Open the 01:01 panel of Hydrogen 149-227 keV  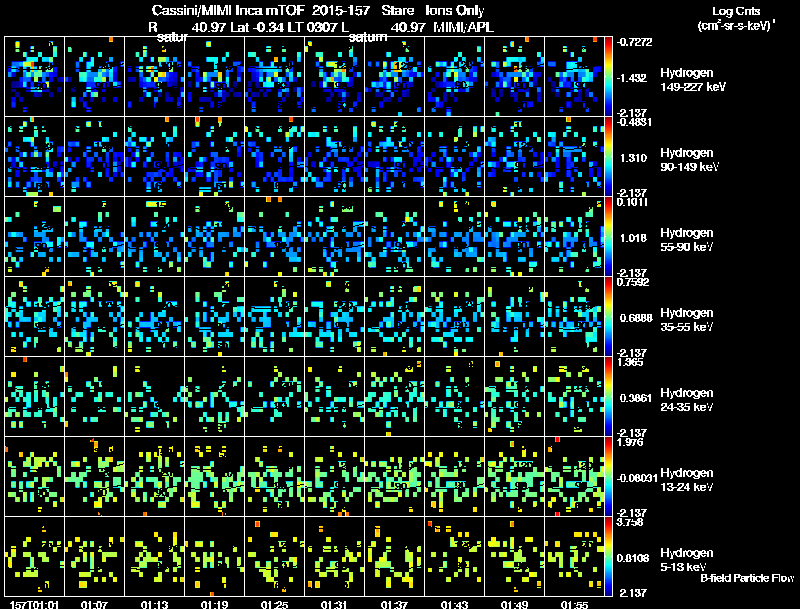34,77
